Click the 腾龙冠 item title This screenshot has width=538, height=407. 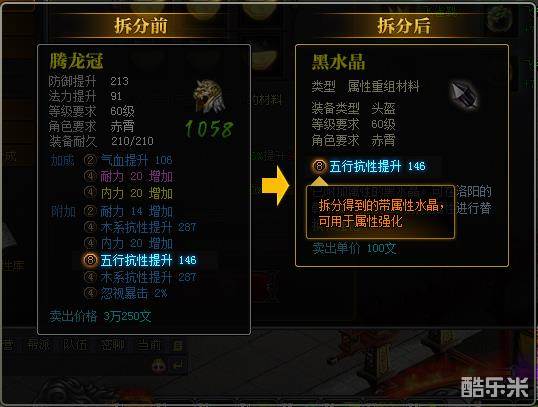pos(76,61)
